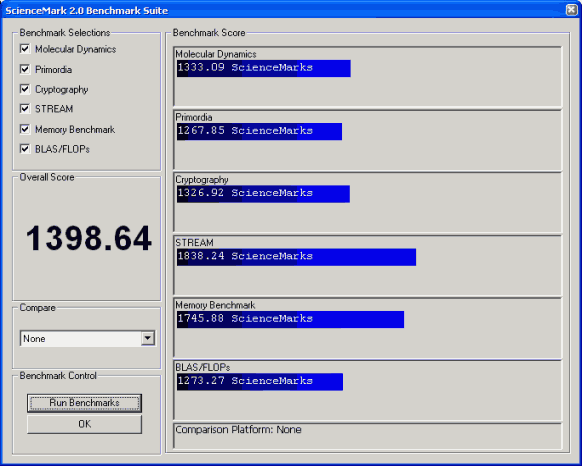Viewport: 582px width, 466px height.
Task: Toggle the BLAS/FLOPs checkbox
Action: [25, 149]
